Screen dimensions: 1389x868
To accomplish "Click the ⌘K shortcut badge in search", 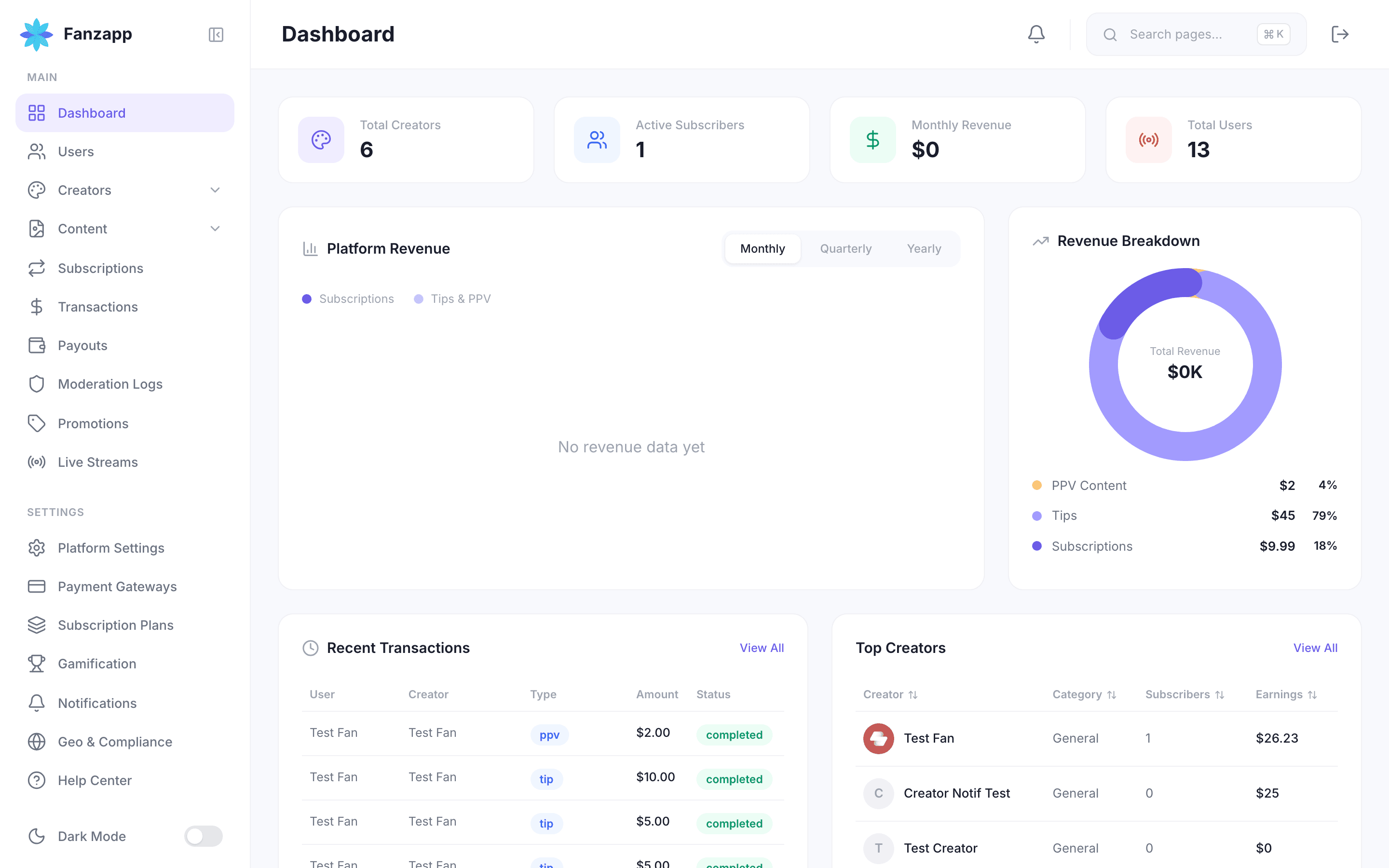I will click(1273, 34).
